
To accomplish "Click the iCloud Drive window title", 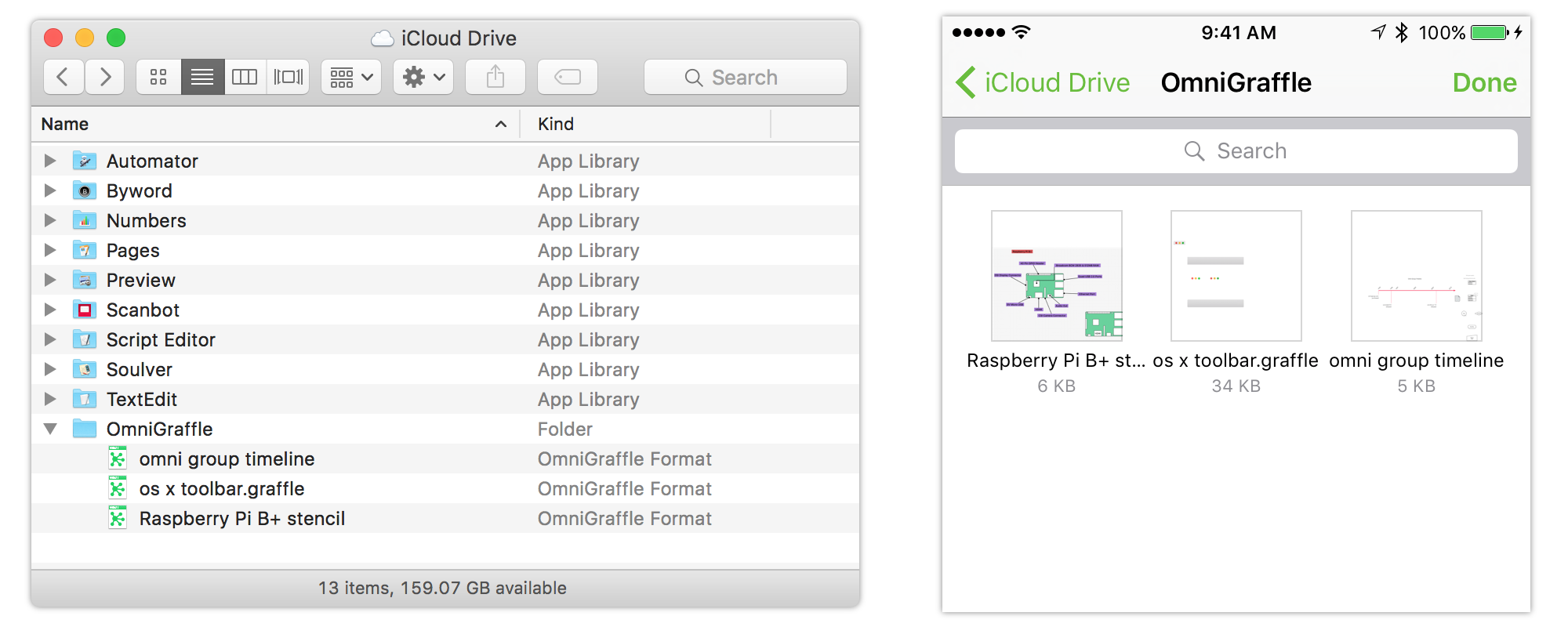I will pyautogui.click(x=459, y=38).
